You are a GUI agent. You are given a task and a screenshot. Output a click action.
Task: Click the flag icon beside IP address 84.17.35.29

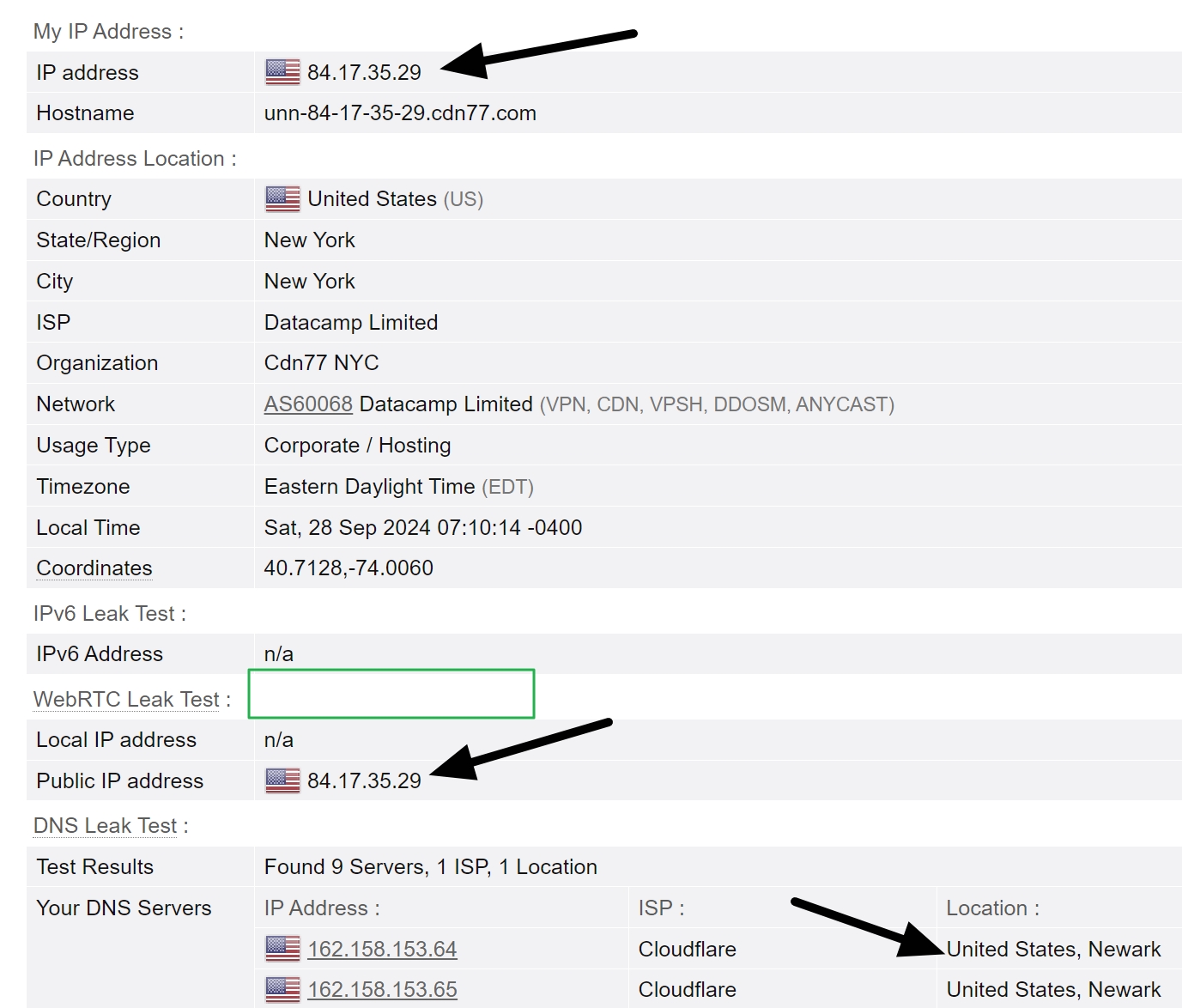coord(281,72)
